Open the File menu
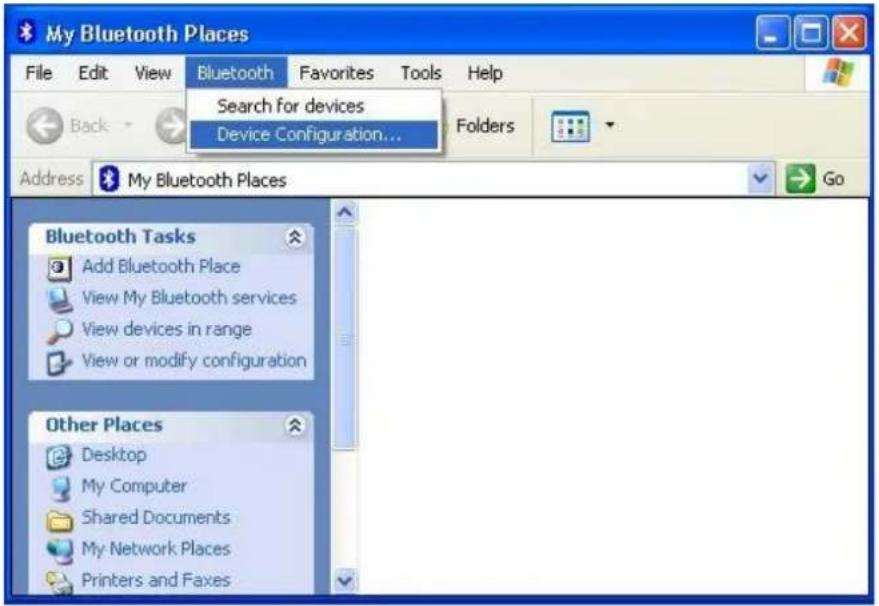The height and width of the screenshot is (606, 879). coord(39,73)
